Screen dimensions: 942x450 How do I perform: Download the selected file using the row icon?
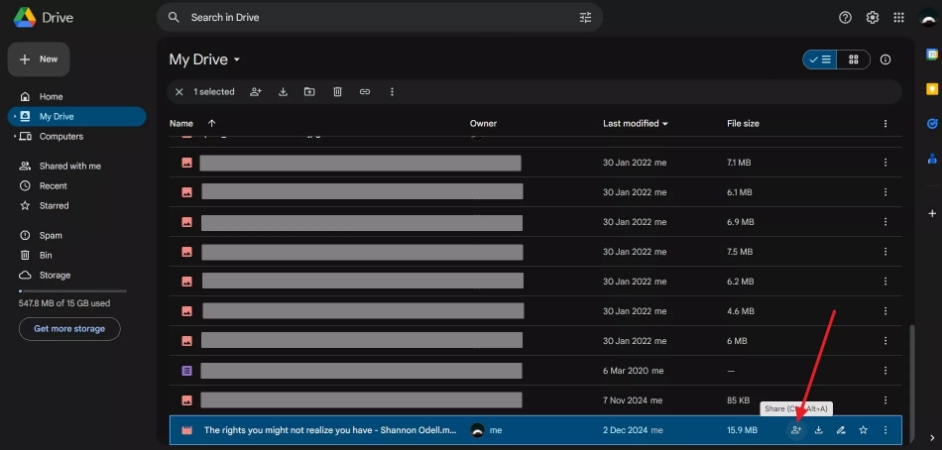click(x=819, y=430)
